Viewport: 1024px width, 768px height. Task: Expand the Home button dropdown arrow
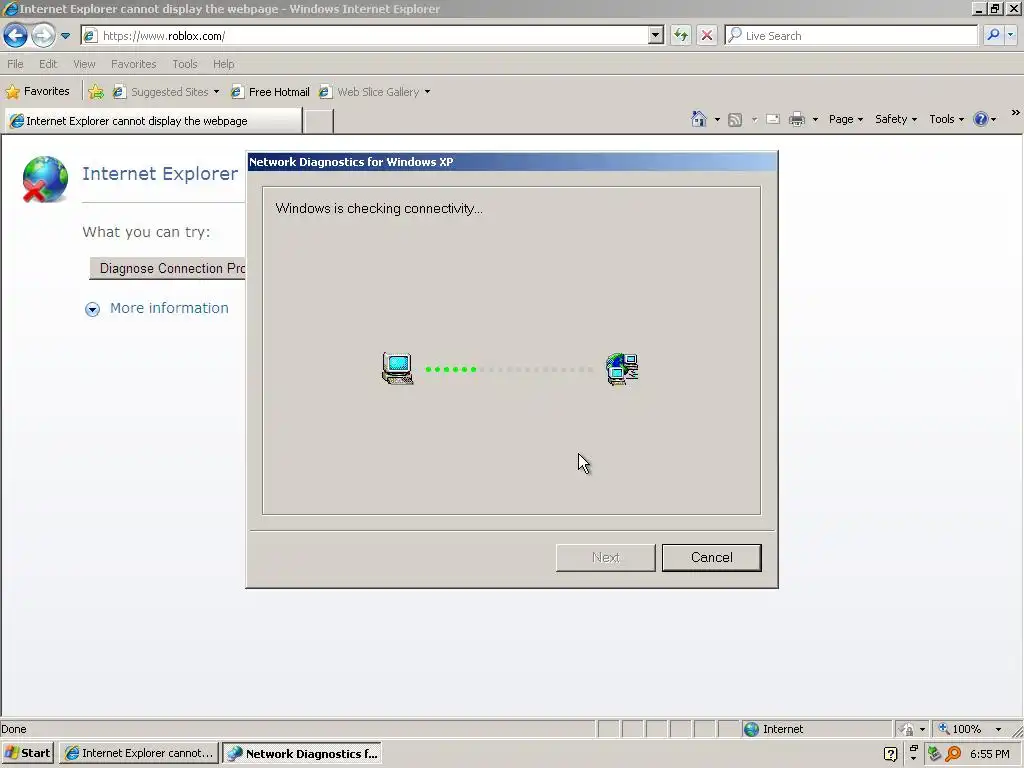coord(717,120)
